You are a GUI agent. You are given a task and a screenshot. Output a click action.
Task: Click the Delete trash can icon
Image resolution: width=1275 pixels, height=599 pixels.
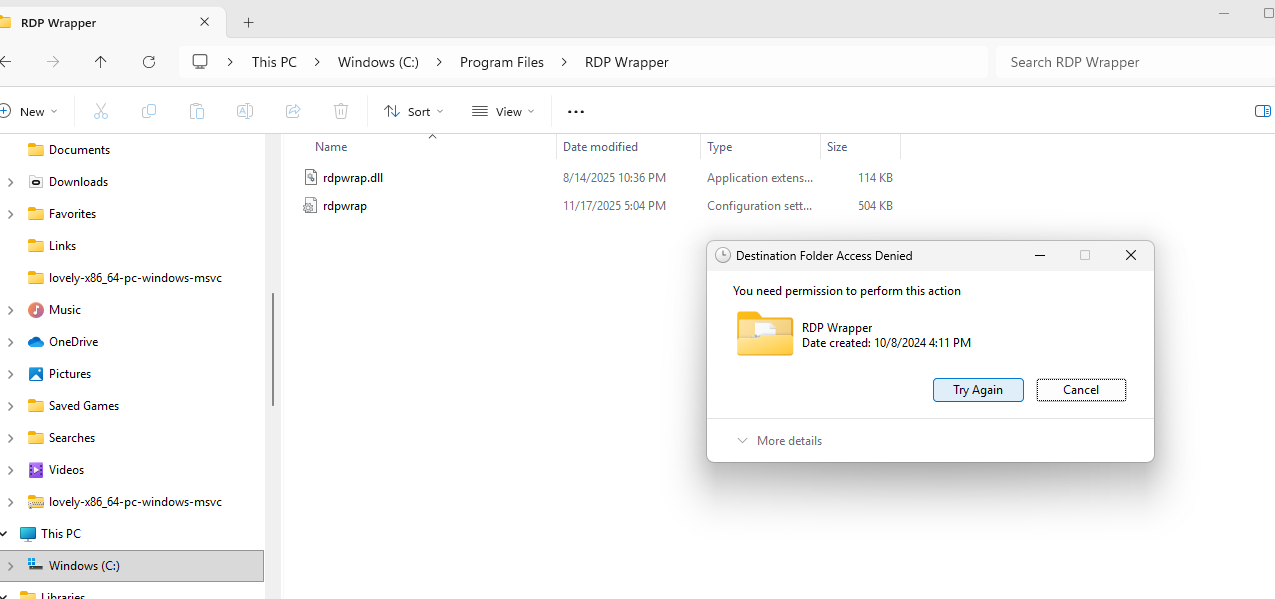[341, 112]
